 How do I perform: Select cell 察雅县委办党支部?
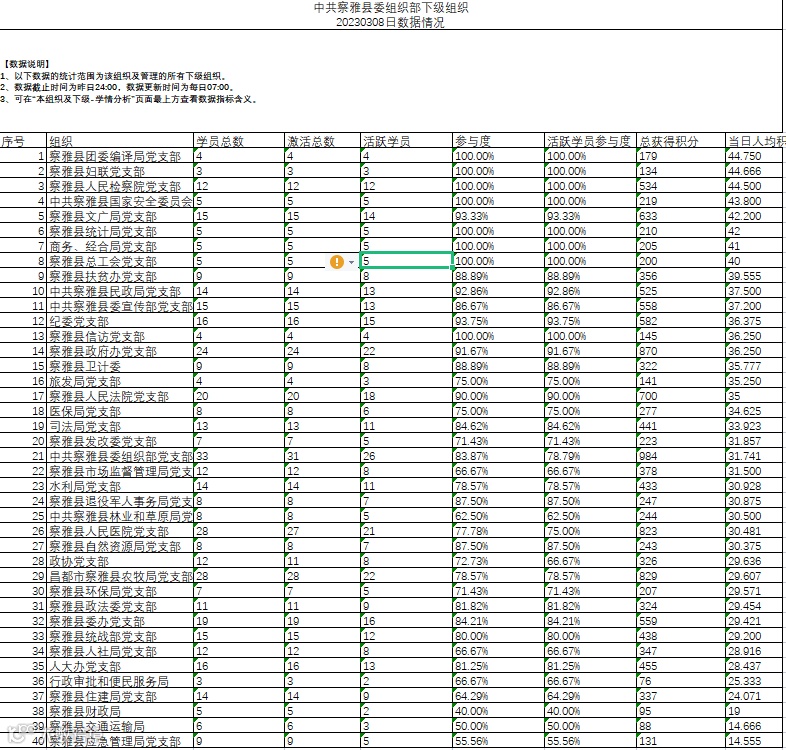click(x=120, y=621)
